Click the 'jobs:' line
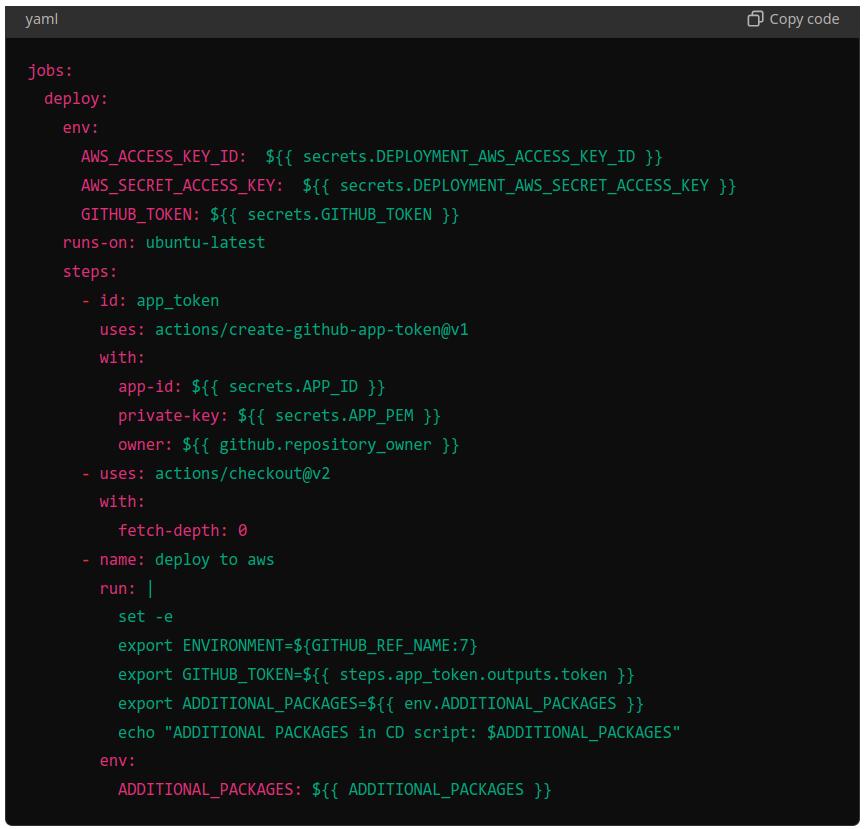 pyautogui.click(x=50, y=71)
